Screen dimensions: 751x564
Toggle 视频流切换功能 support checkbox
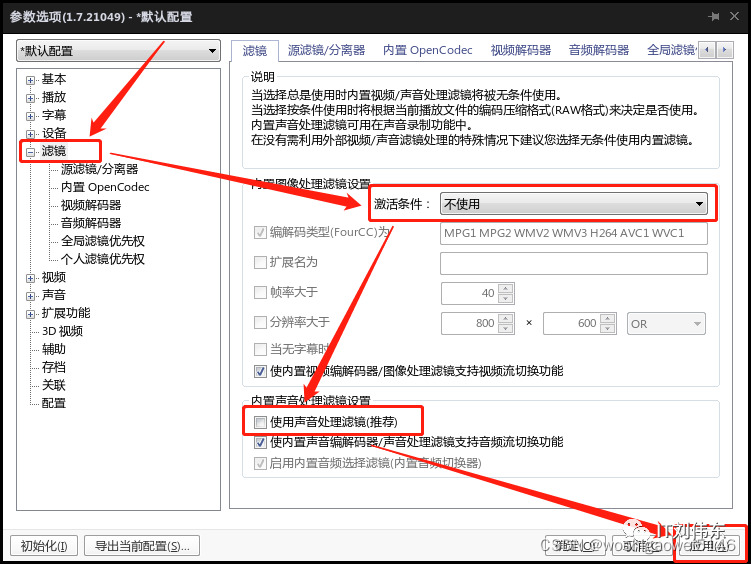(260, 371)
